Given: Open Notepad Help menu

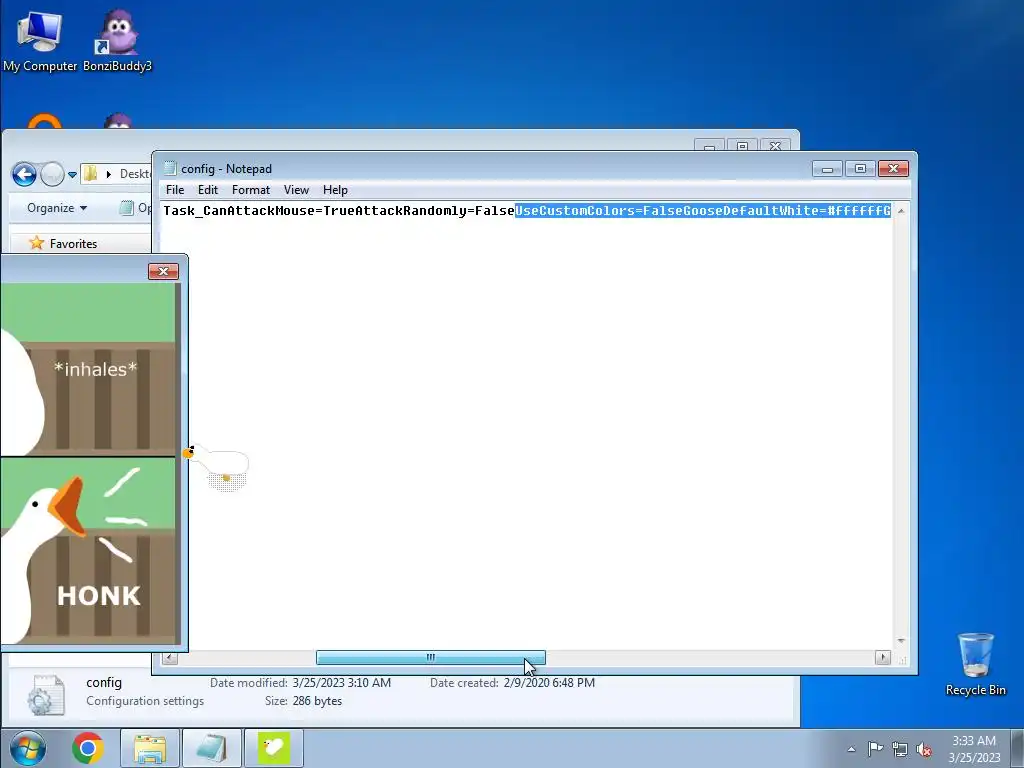Looking at the screenshot, I should pyautogui.click(x=335, y=190).
